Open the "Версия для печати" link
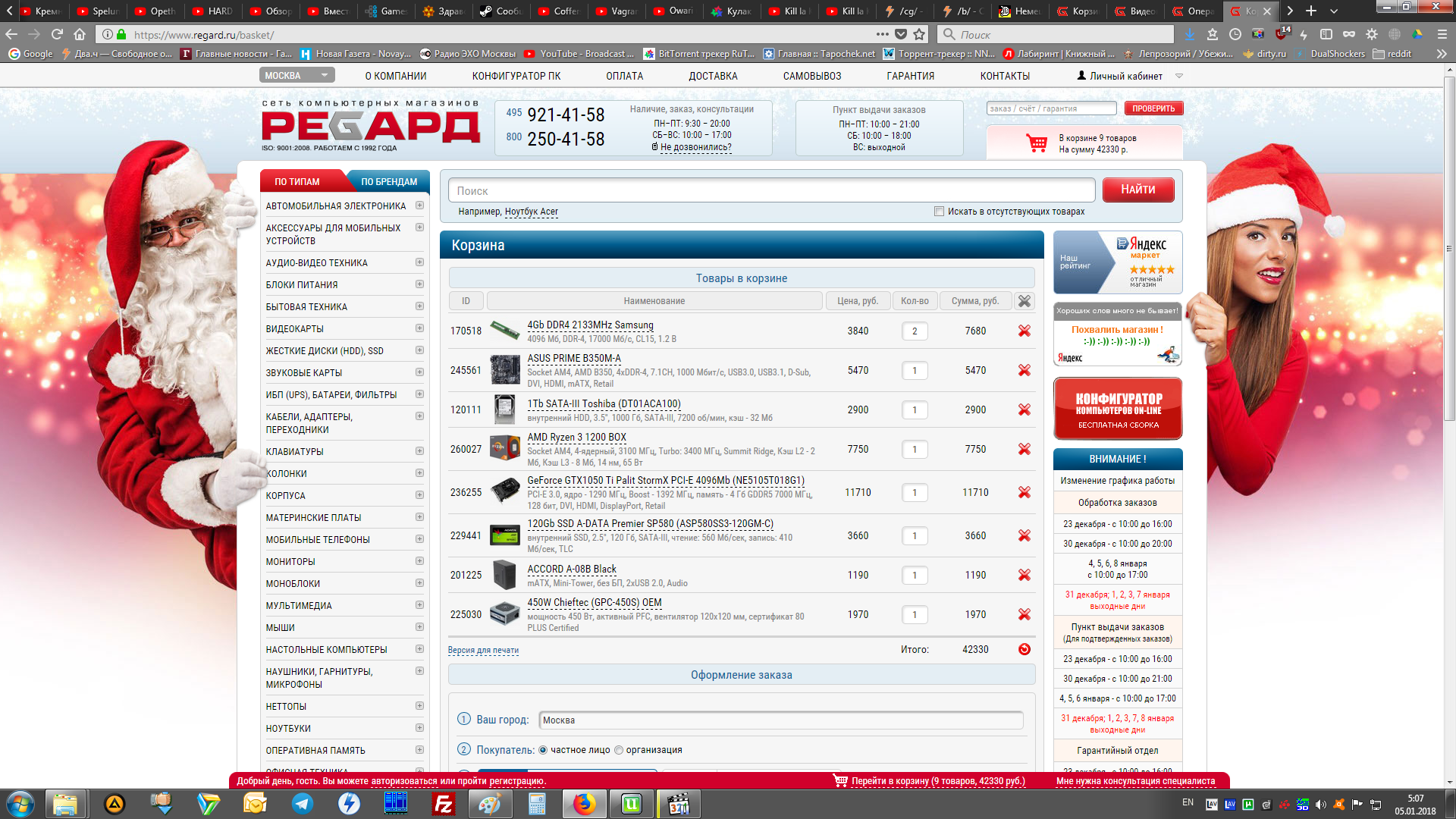 click(483, 650)
